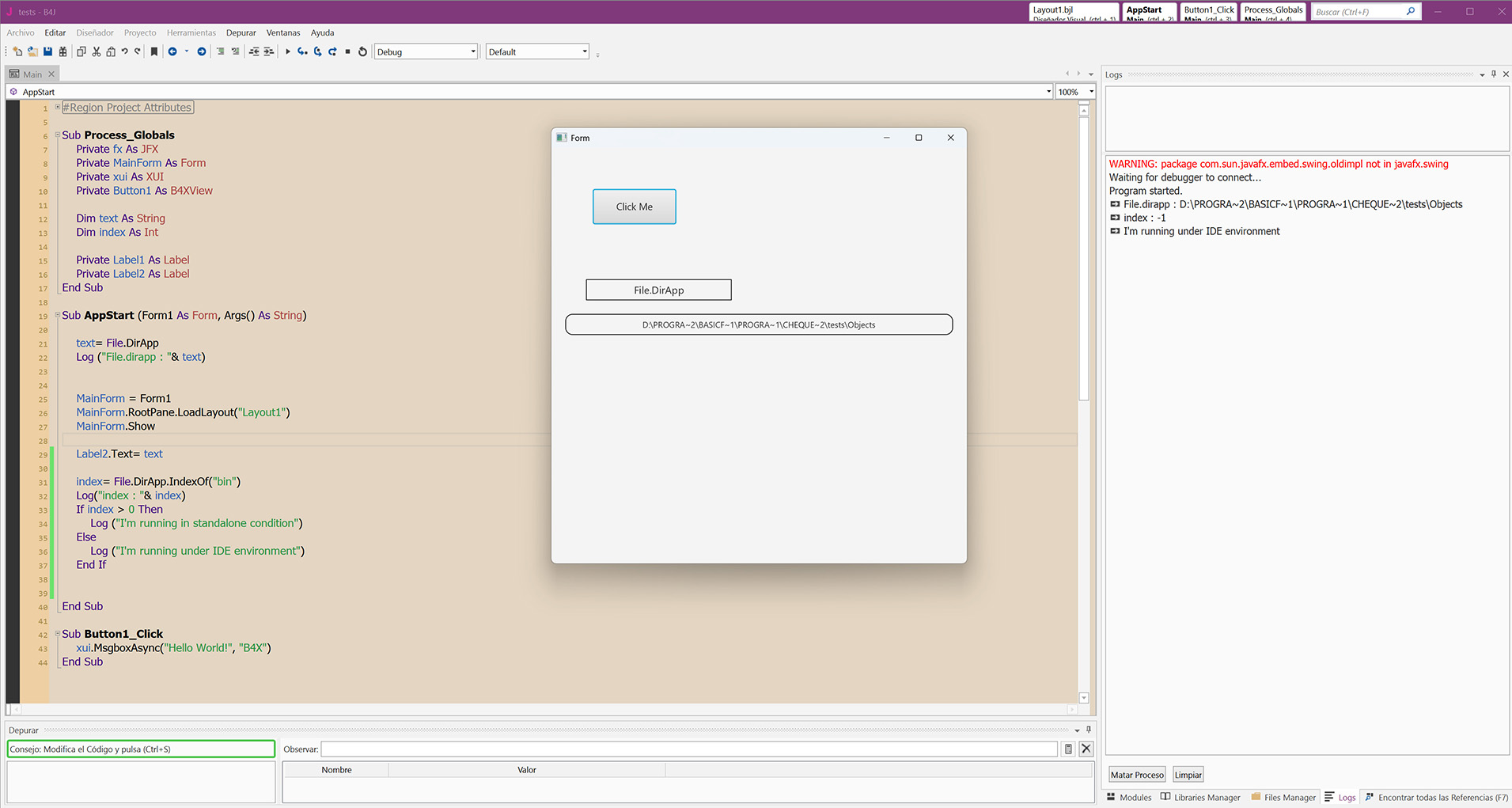Close the Logs panel
Image resolution: width=1512 pixels, height=808 pixels.
pyautogui.click(x=1506, y=74)
